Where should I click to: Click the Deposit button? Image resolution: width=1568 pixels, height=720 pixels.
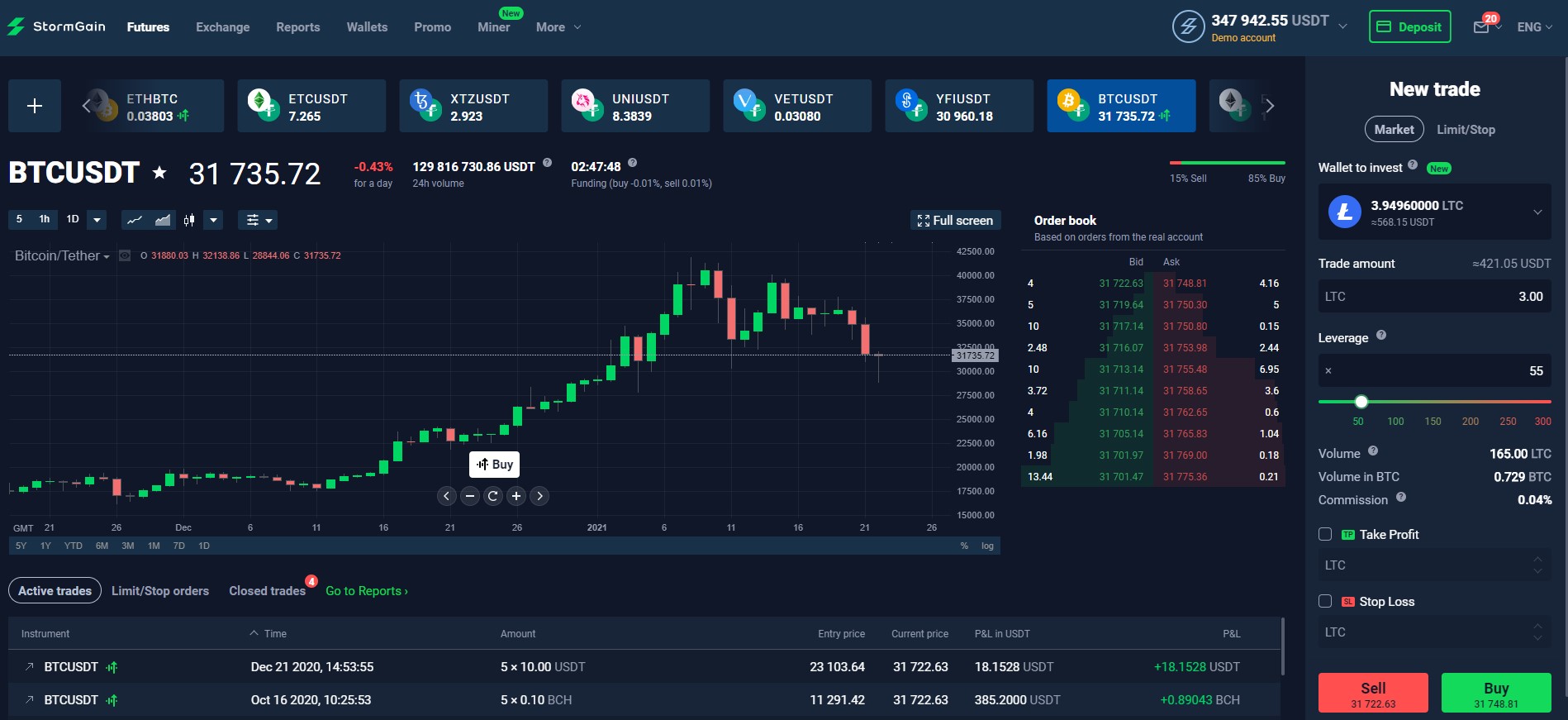[1409, 26]
